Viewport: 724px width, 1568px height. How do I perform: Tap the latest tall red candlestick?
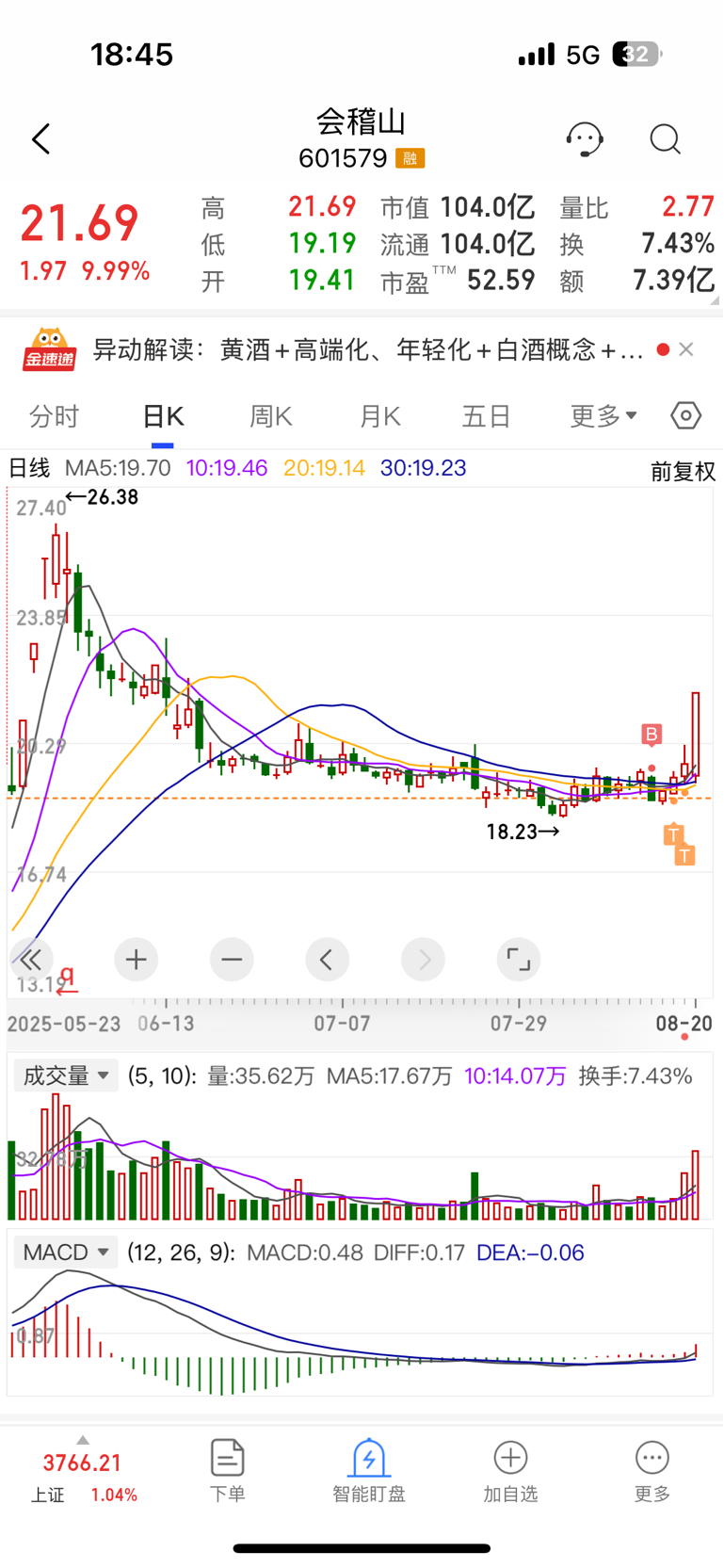pyautogui.click(x=696, y=735)
